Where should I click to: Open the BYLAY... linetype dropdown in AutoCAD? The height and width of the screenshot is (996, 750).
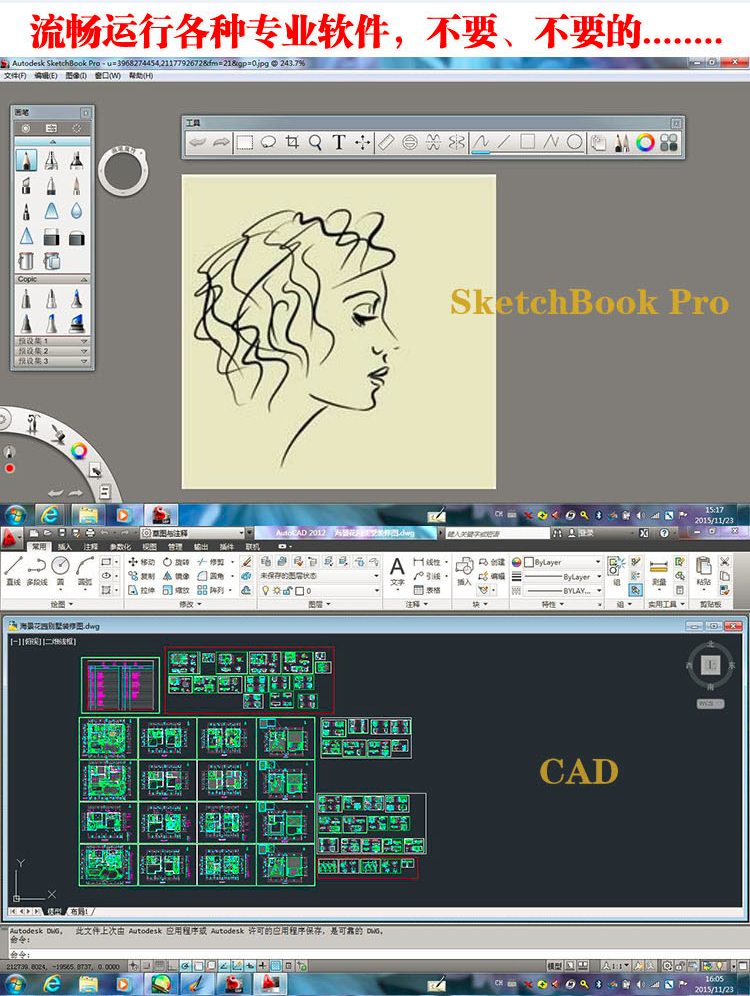[x=562, y=591]
